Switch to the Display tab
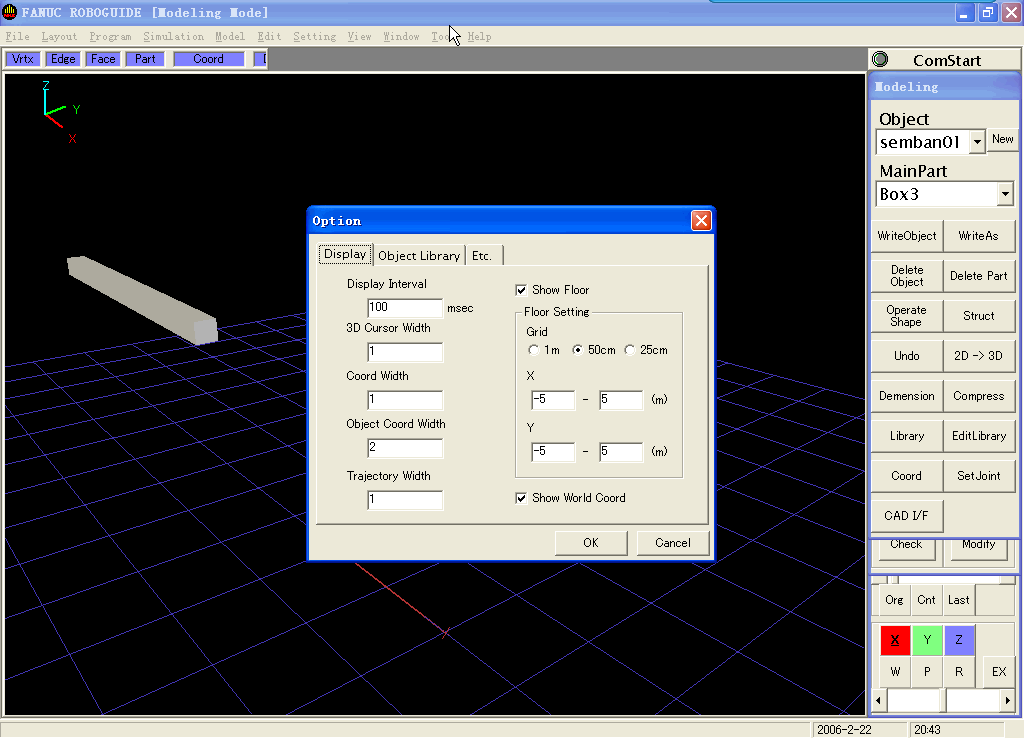The image size is (1024, 738). coord(345,254)
